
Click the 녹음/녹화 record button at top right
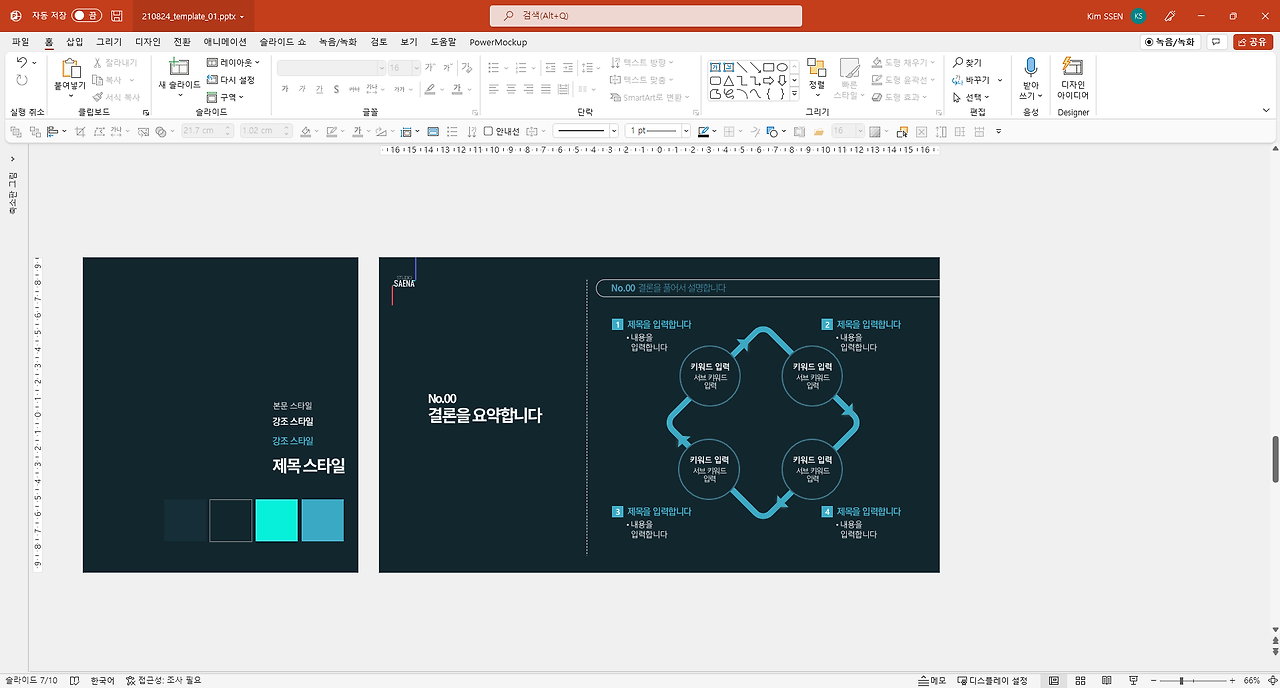pos(1170,42)
